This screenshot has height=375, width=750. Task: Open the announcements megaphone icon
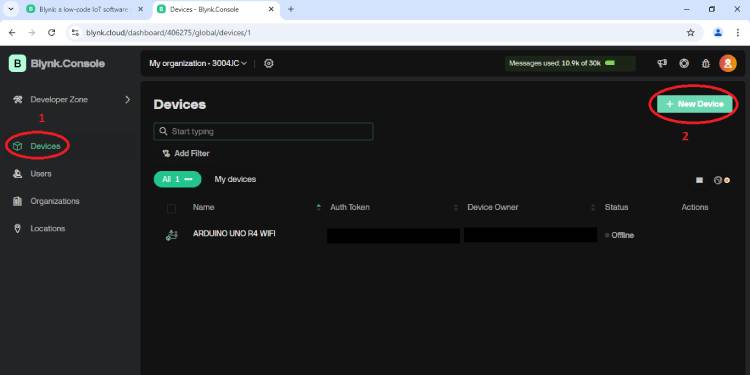tap(662, 63)
